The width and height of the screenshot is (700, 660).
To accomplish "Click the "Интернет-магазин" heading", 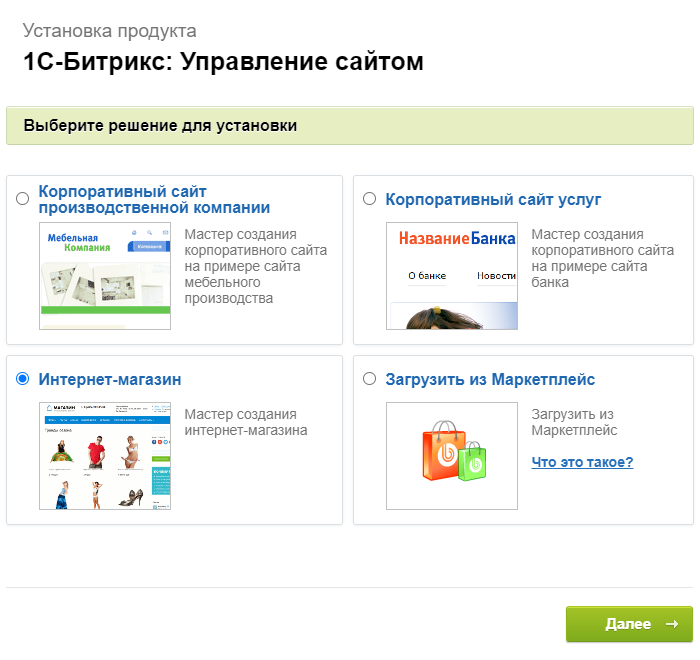I will point(110,379).
